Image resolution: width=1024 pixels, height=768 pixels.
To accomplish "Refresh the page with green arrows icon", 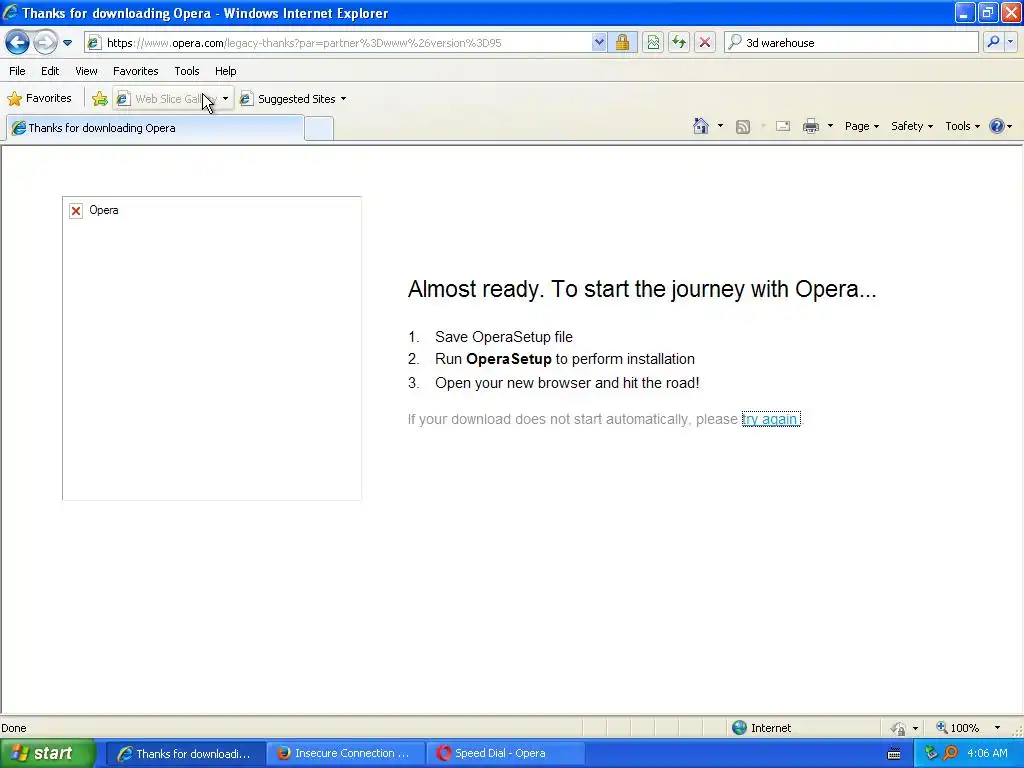I will click(679, 43).
